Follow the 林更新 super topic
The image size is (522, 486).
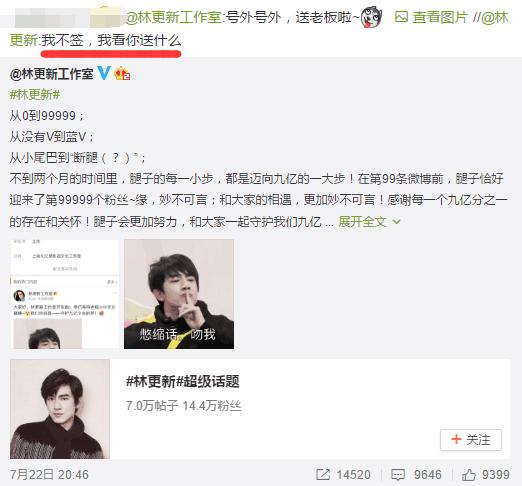click(x=471, y=440)
